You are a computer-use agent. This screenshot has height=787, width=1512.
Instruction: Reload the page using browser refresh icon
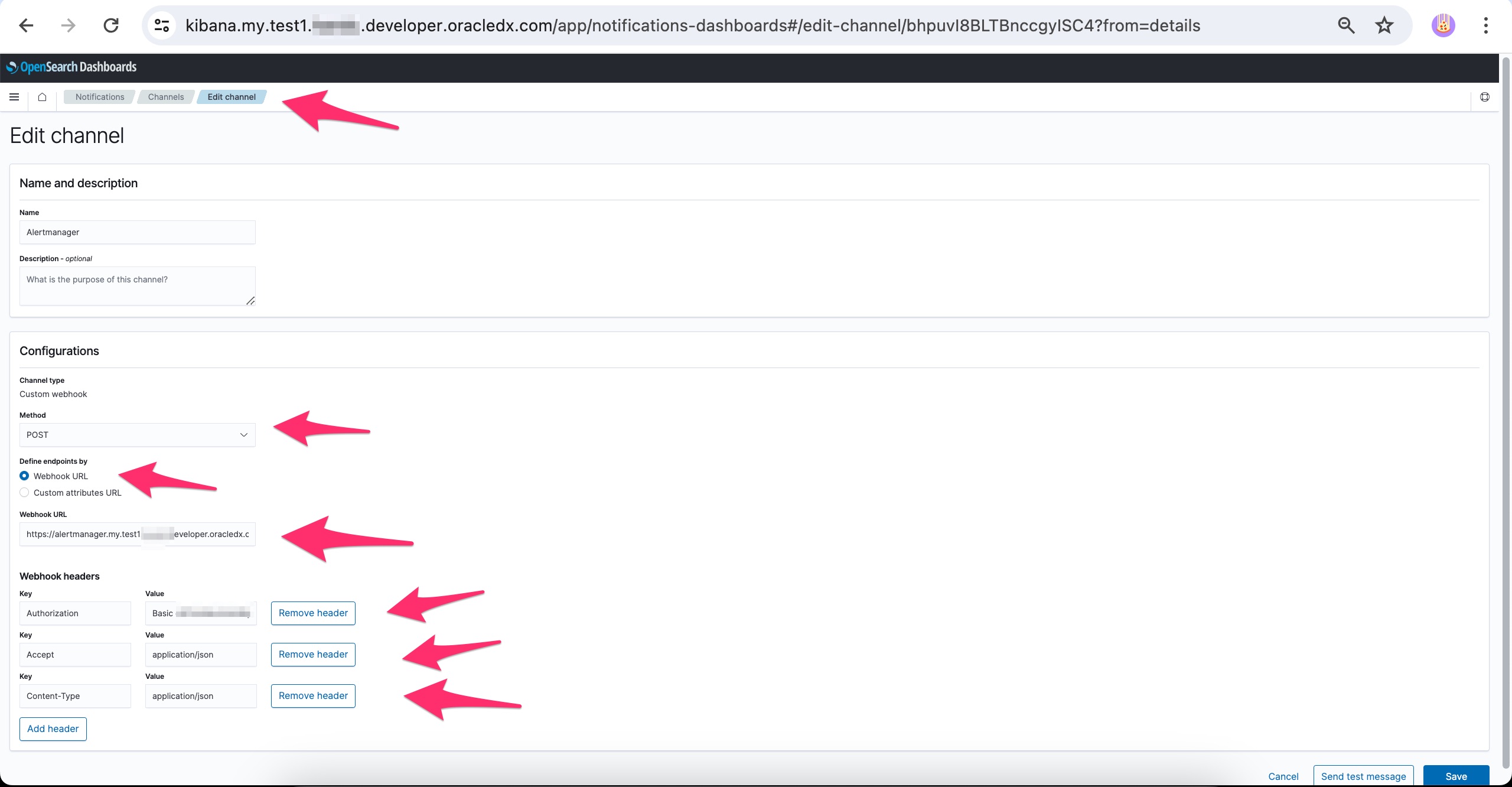pos(111,25)
